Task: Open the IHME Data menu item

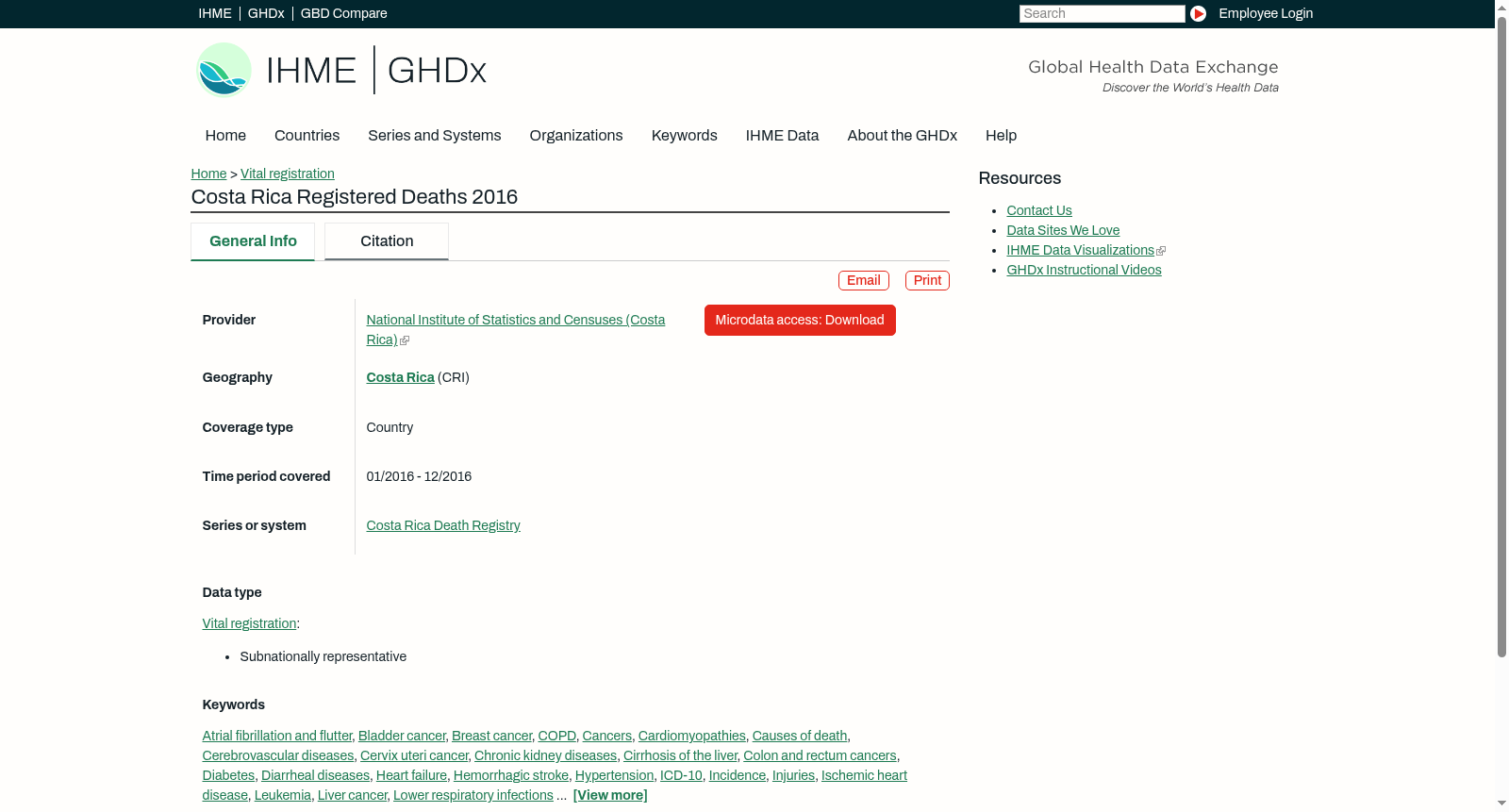Action: point(782,135)
